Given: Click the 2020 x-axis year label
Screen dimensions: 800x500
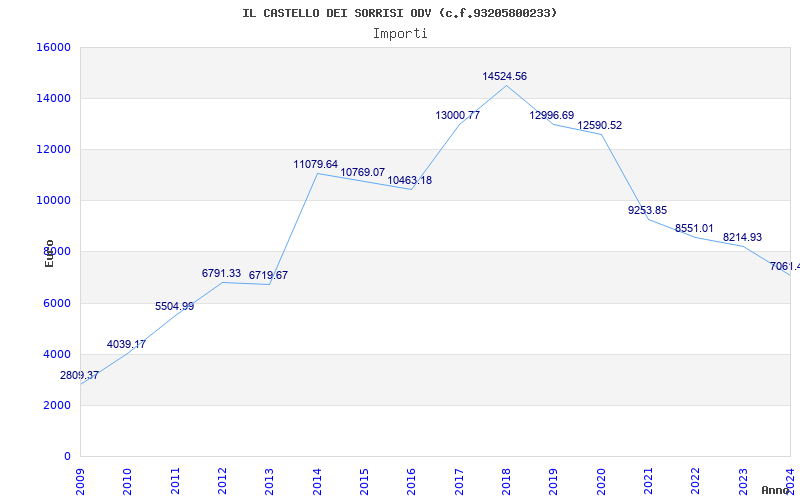Looking at the screenshot, I should point(601,481).
